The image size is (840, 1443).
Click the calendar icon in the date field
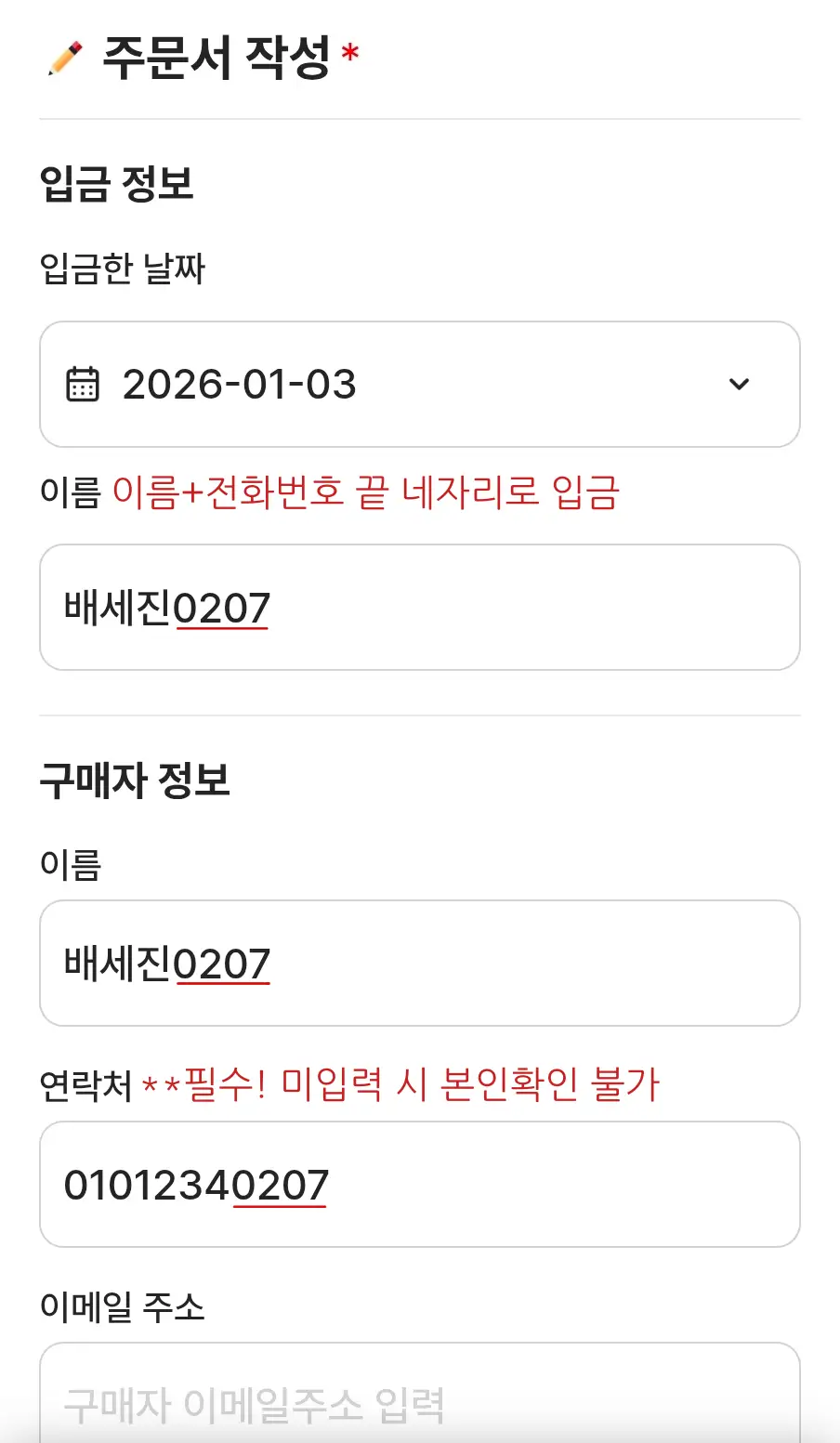[x=83, y=384]
